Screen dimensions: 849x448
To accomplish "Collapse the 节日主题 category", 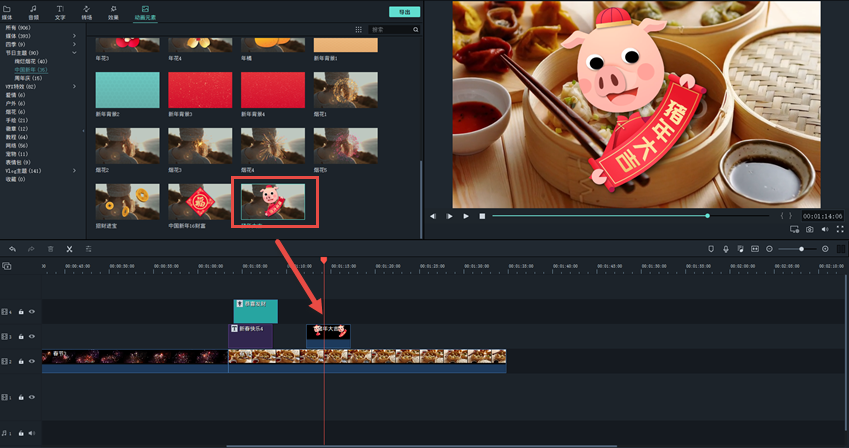I will [x=74, y=53].
